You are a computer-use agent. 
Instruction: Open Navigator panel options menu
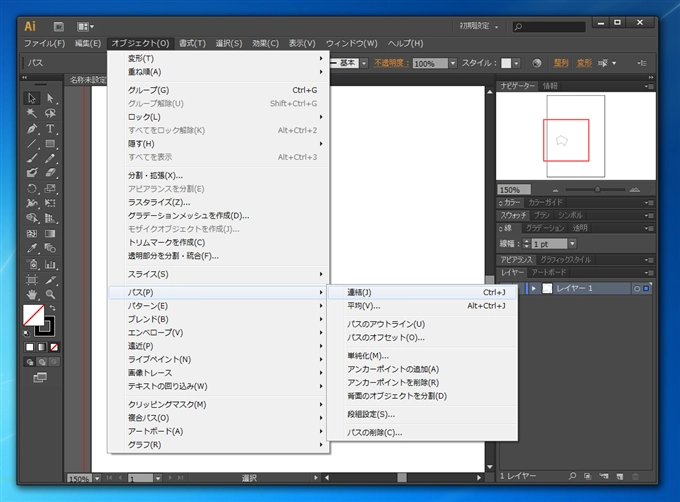point(649,86)
